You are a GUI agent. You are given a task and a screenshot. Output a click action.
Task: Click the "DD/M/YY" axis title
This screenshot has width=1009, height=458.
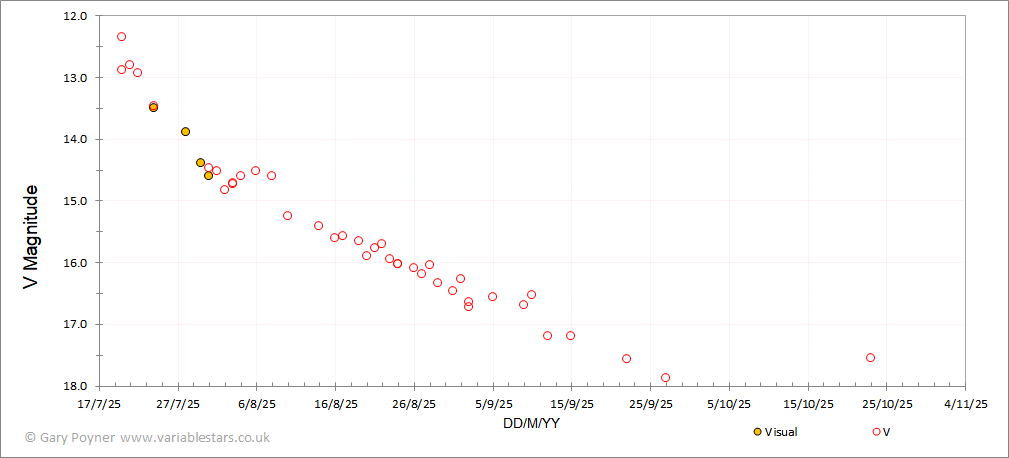(532, 423)
